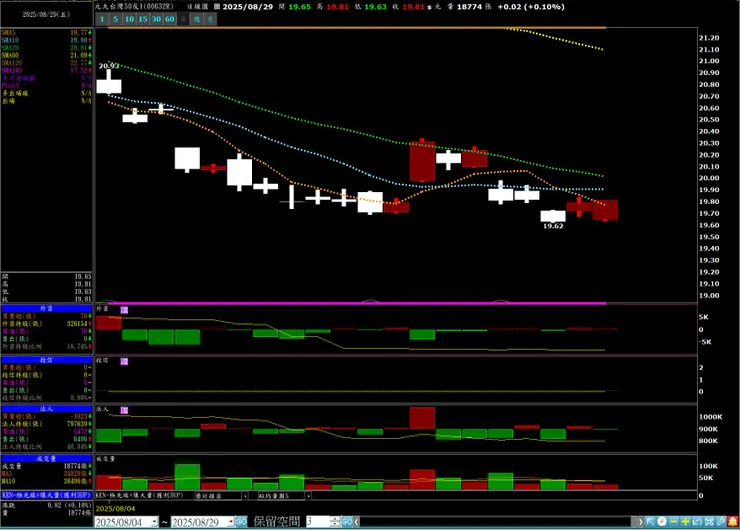
Task: Click the horizontal chart scrollbar track
Action: (498, 522)
